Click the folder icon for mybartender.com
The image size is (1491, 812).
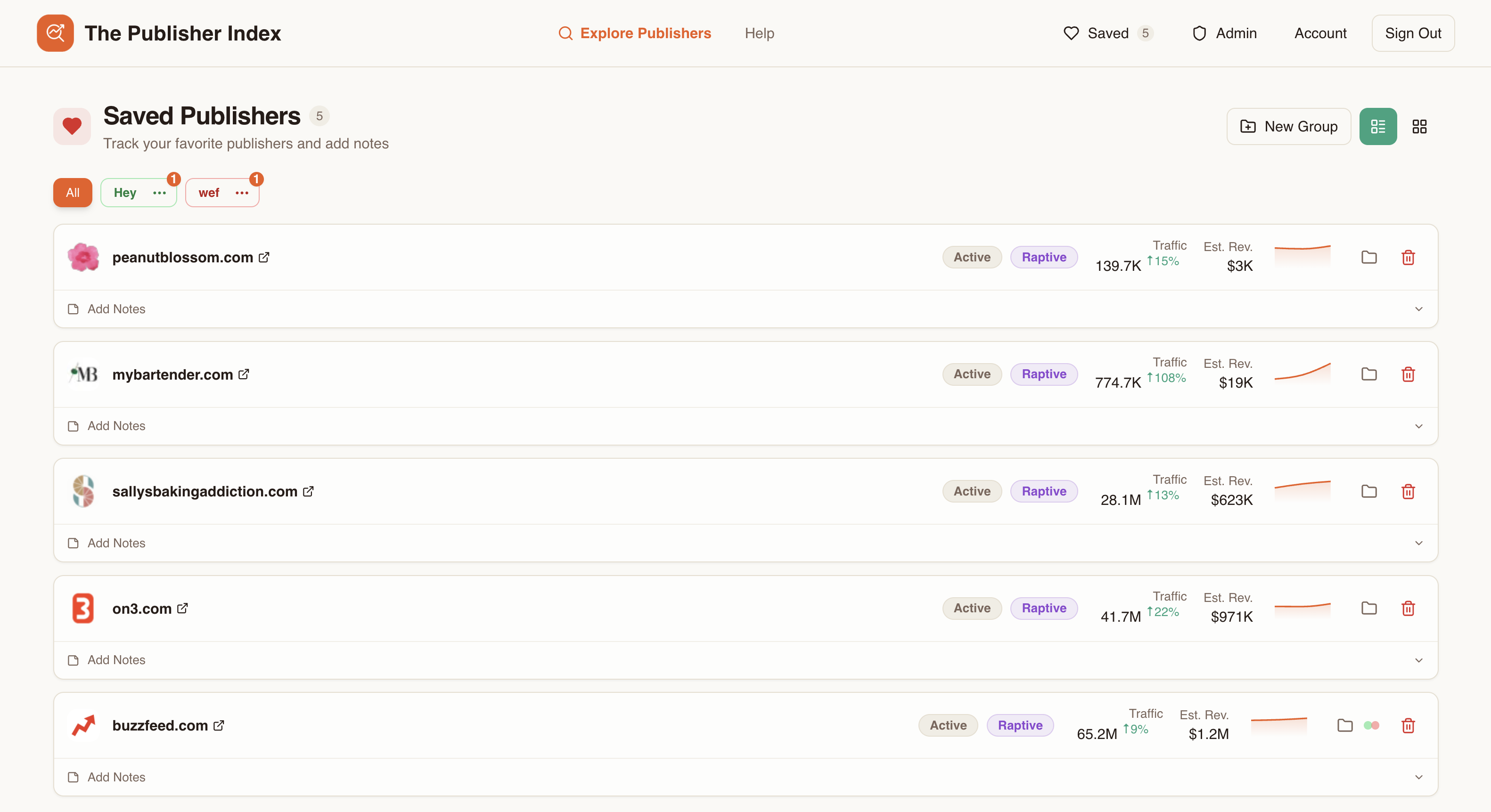pos(1369,374)
